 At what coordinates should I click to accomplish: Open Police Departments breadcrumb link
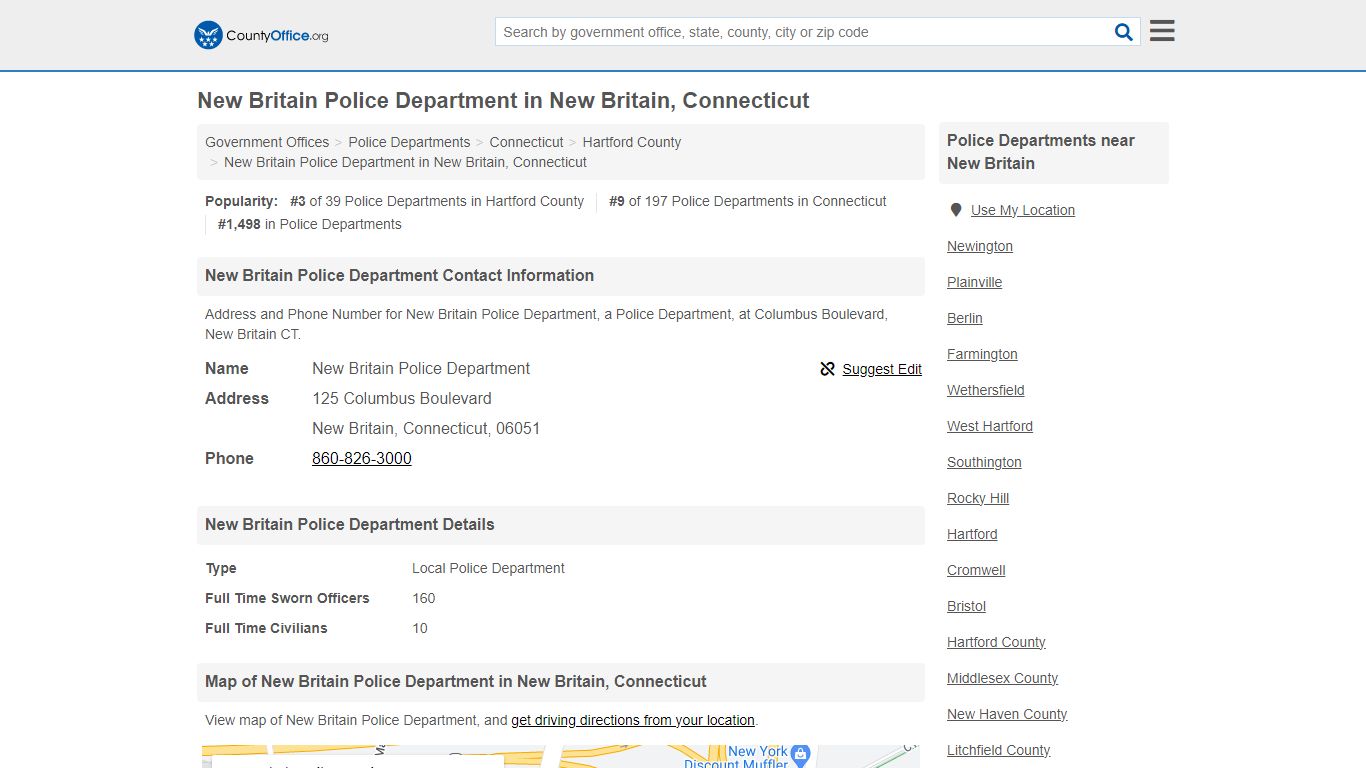(x=409, y=142)
